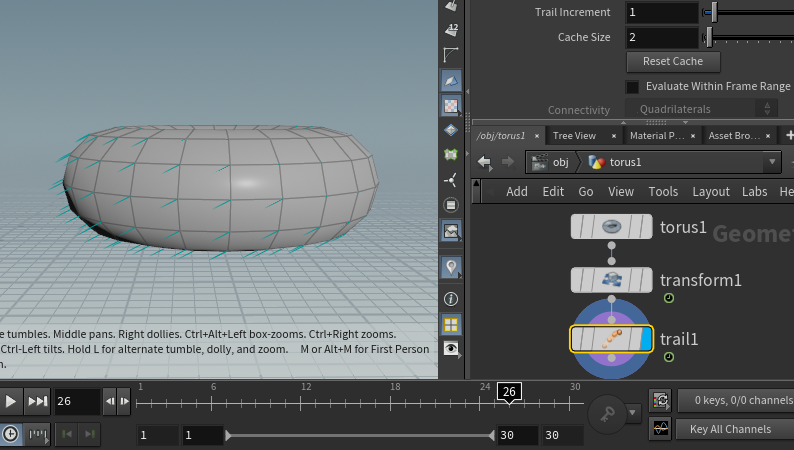Switch to the Asset Bro... tab
Viewport: 794px width, 450px height.
(734, 136)
